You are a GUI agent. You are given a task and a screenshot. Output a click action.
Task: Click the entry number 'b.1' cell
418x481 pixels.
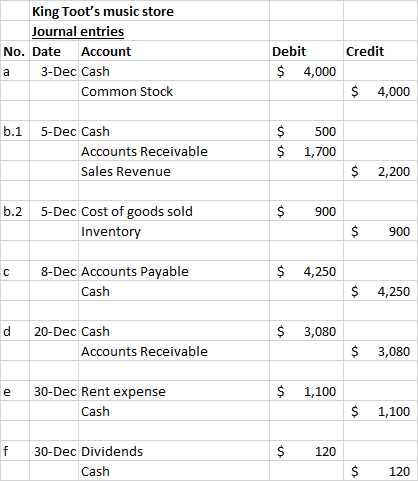click(x=15, y=131)
